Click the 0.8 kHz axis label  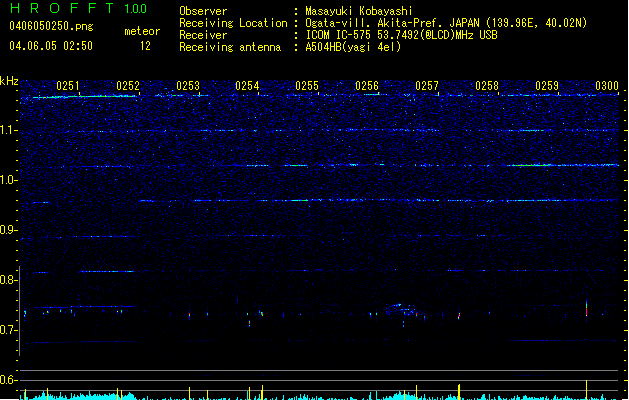pyautogui.click(x=8, y=280)
